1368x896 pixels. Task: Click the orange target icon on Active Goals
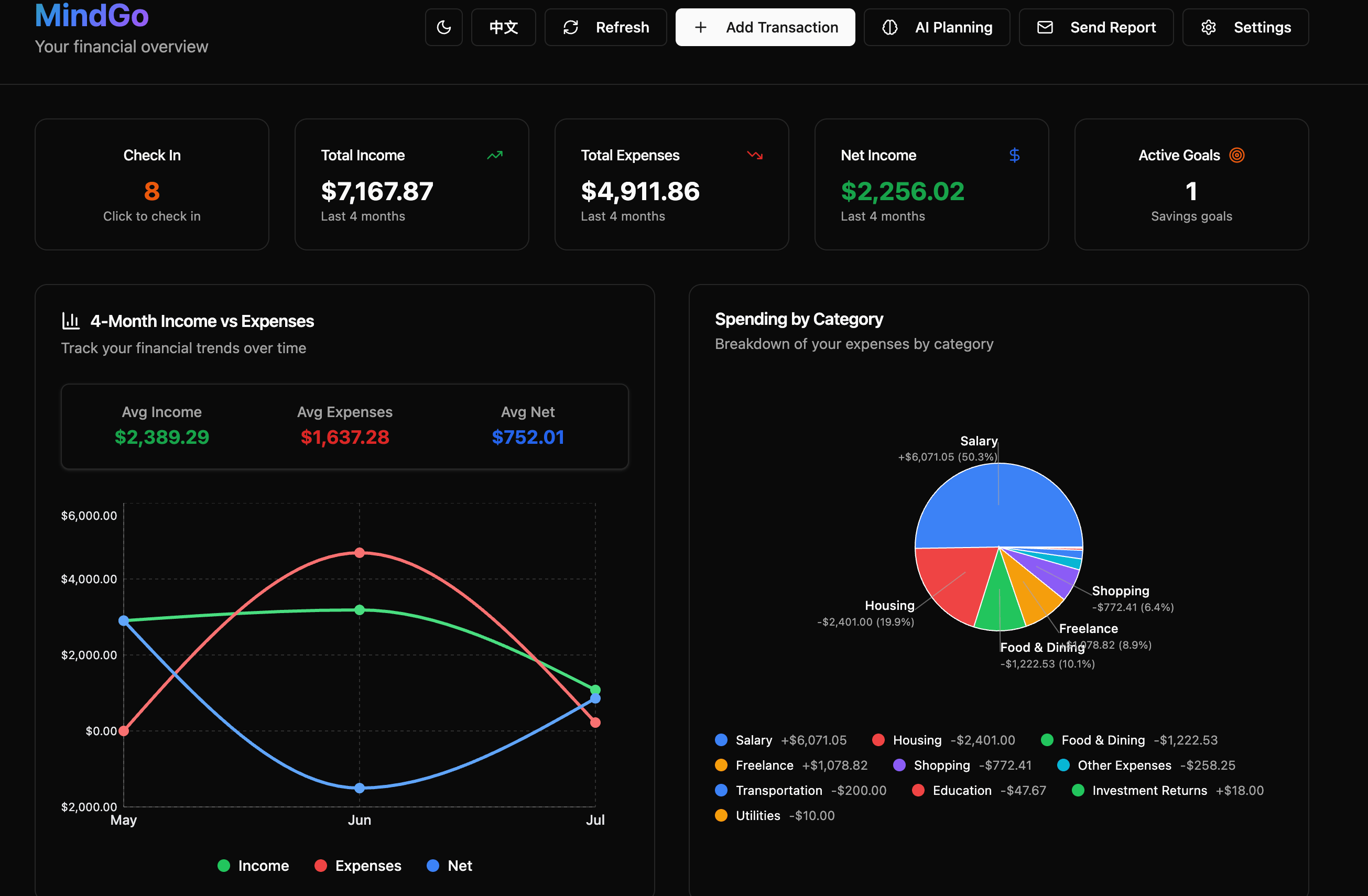[x=1236, y=155]
